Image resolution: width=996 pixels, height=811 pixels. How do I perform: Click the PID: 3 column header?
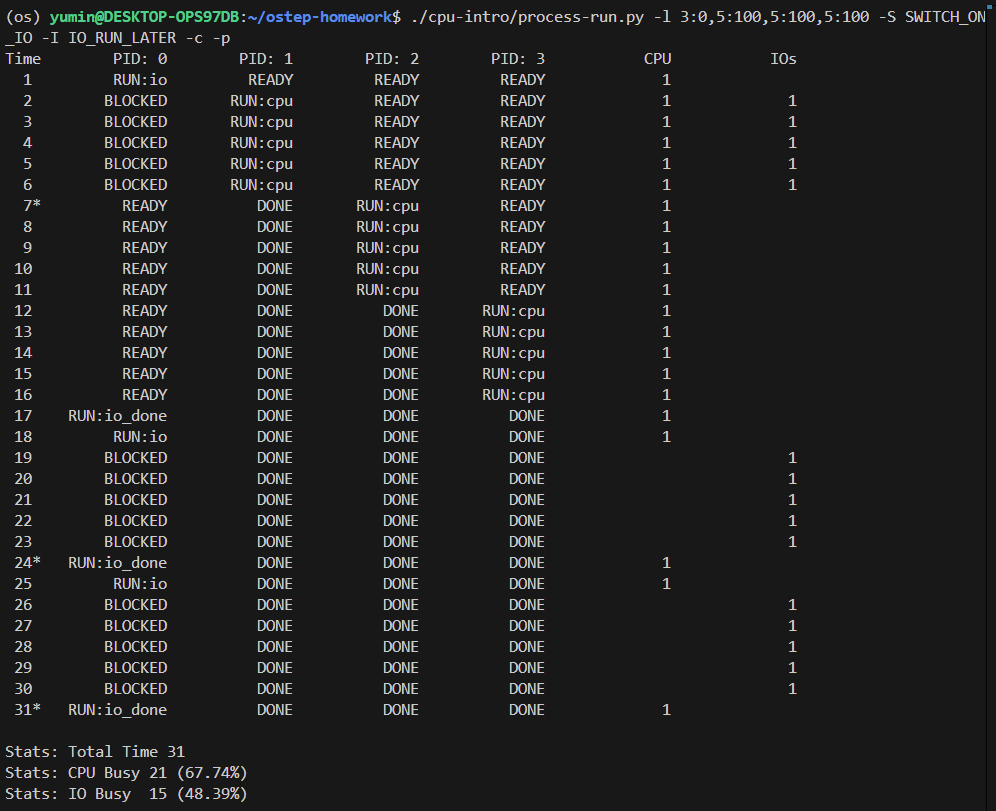coord(518,59)
